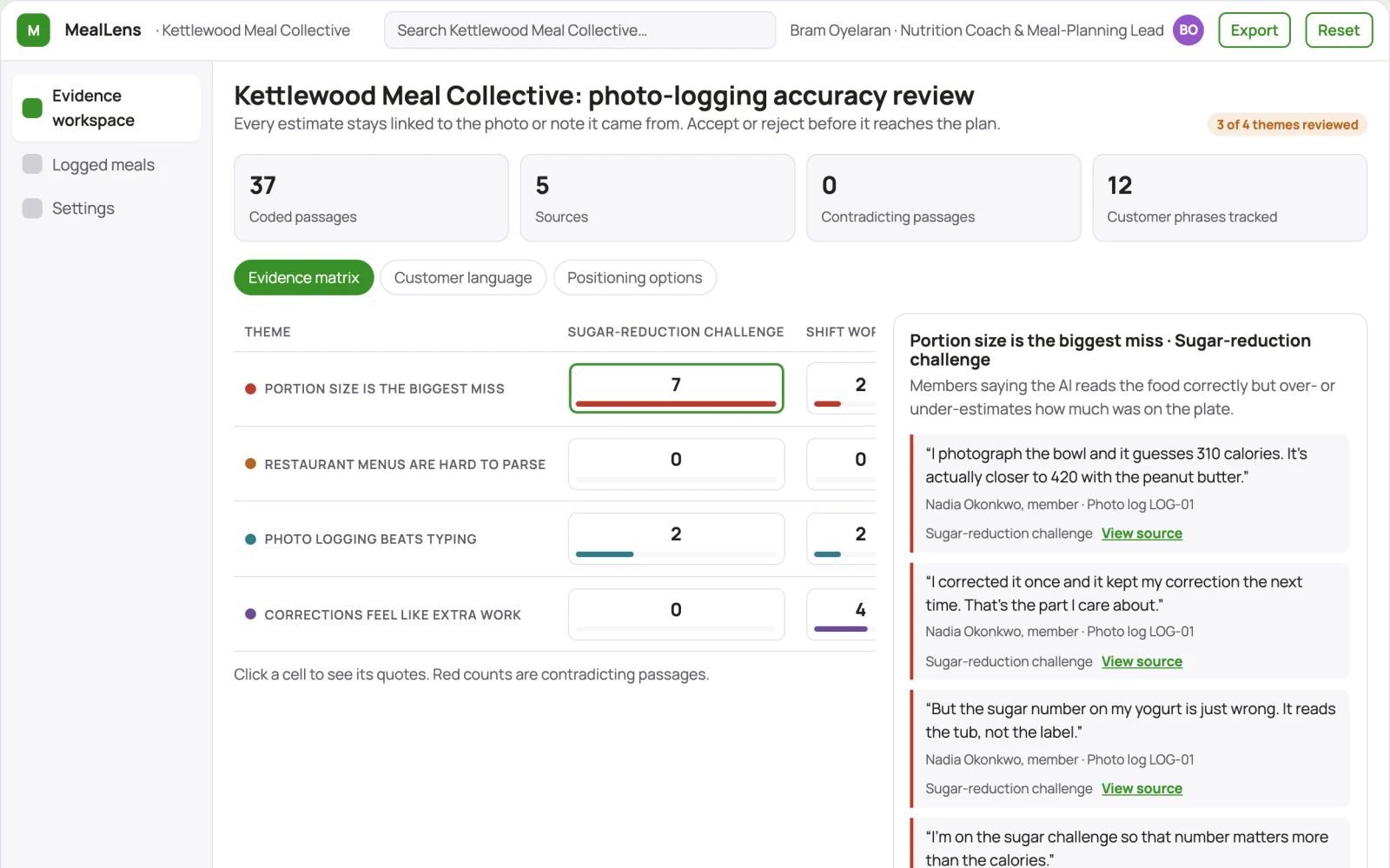This screenshot has width=1390, height=868.
Task: Select Portion size cell in Shift workers column
Action: tap(841, 388)
